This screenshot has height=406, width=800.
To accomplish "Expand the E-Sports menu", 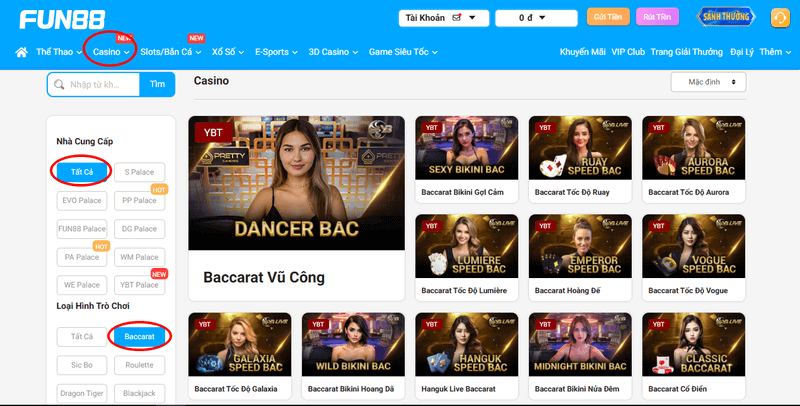I will coord(276,52).
